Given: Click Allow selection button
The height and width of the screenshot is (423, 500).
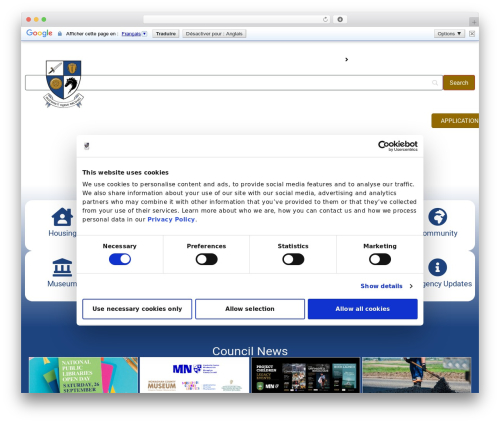Looking at the screenshot, I should 250,309.
